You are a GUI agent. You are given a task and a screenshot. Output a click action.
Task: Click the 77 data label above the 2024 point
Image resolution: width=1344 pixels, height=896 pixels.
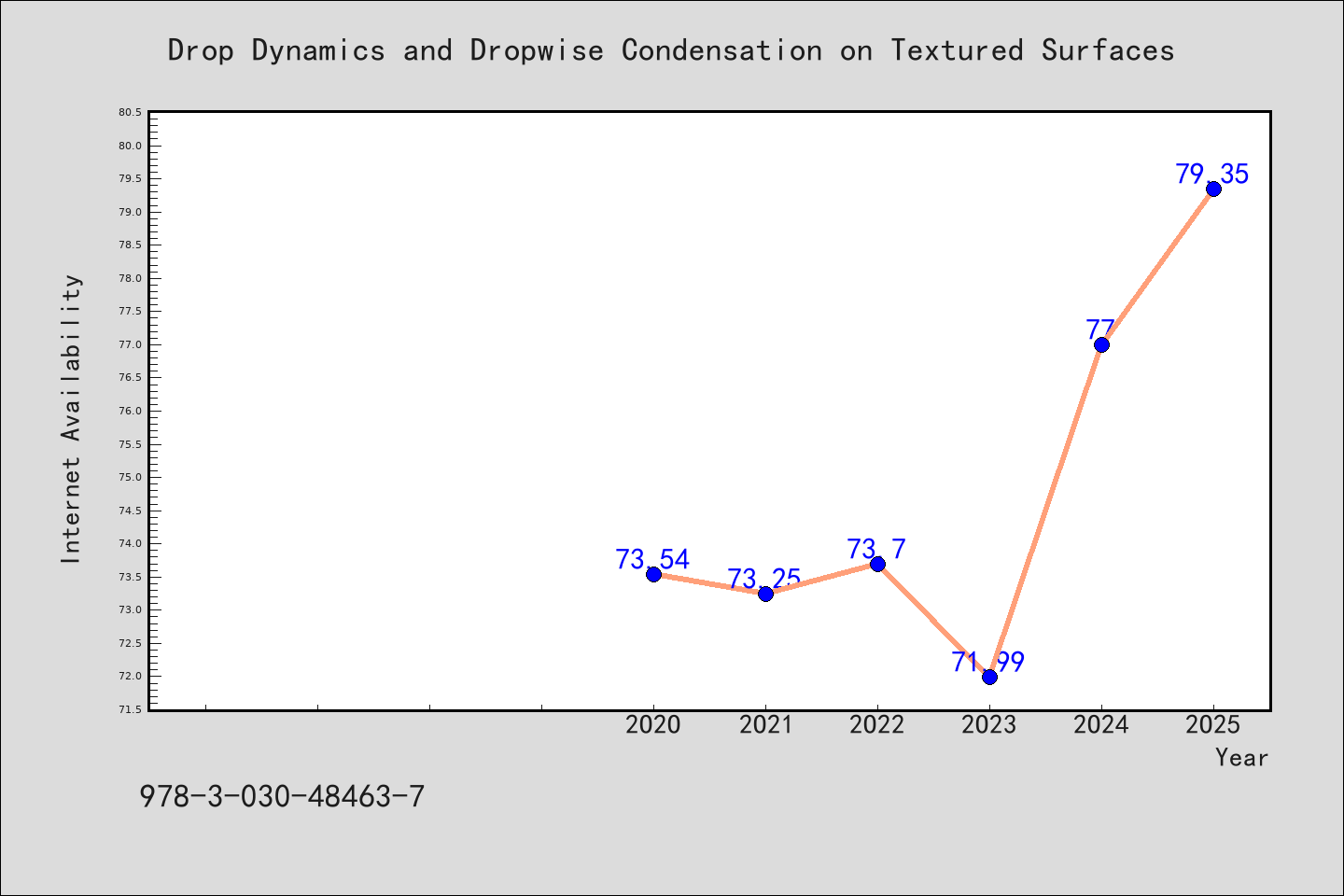pos(1101,329)
